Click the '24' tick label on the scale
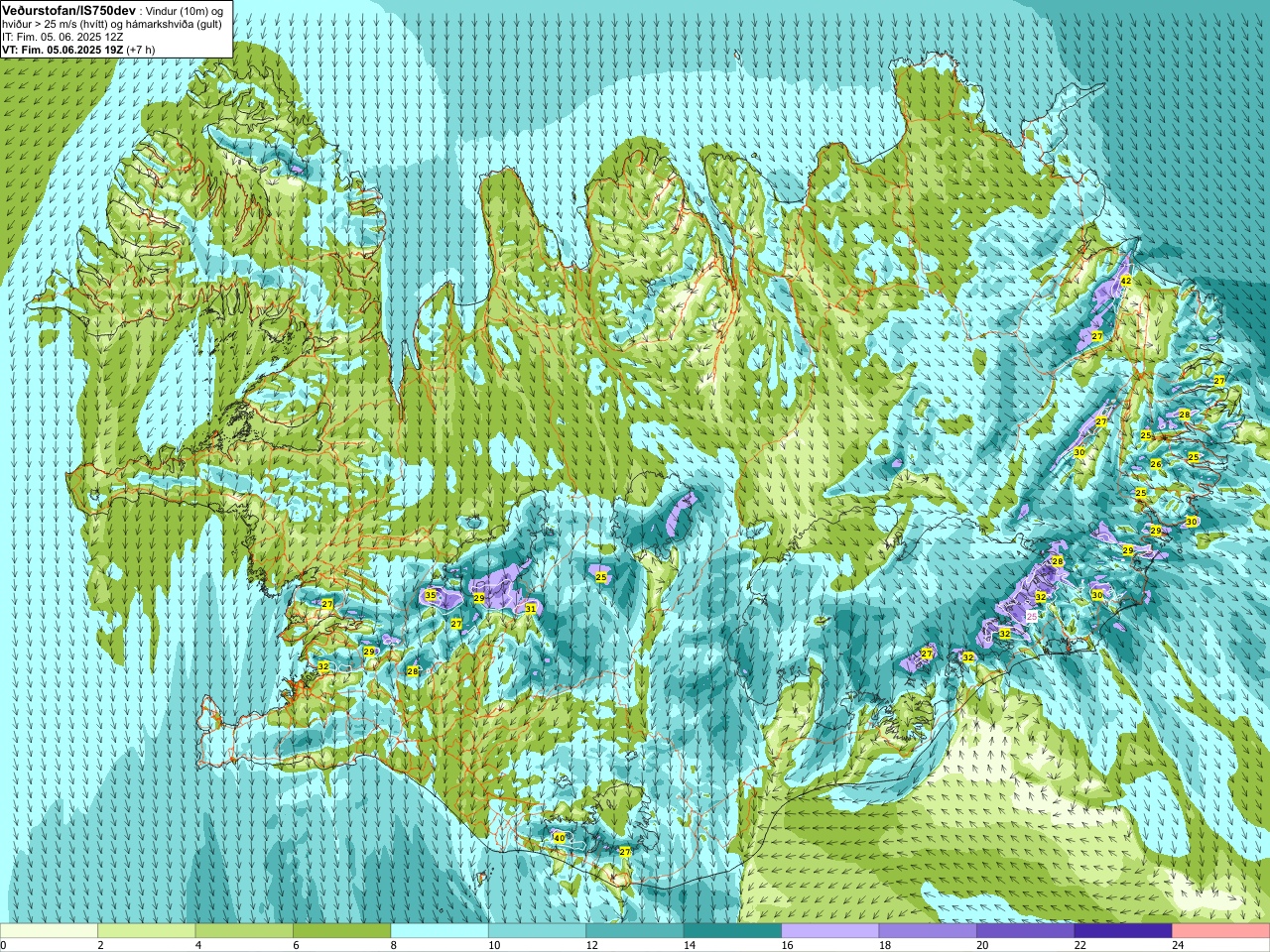The height and width of the screenshot is (952, 1270). coord(1178,945)
